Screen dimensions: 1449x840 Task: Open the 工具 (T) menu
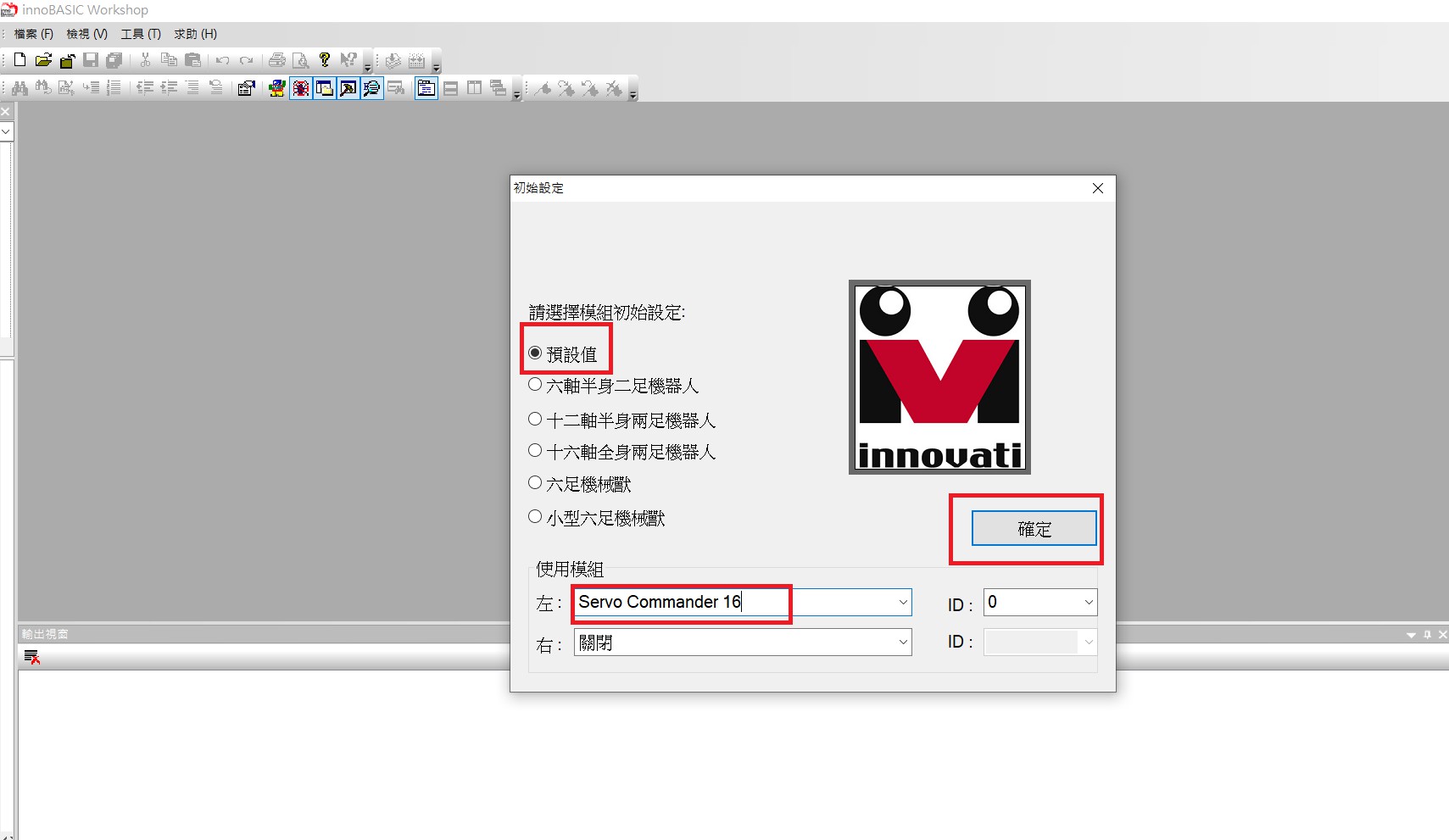[x=141, y=34]
